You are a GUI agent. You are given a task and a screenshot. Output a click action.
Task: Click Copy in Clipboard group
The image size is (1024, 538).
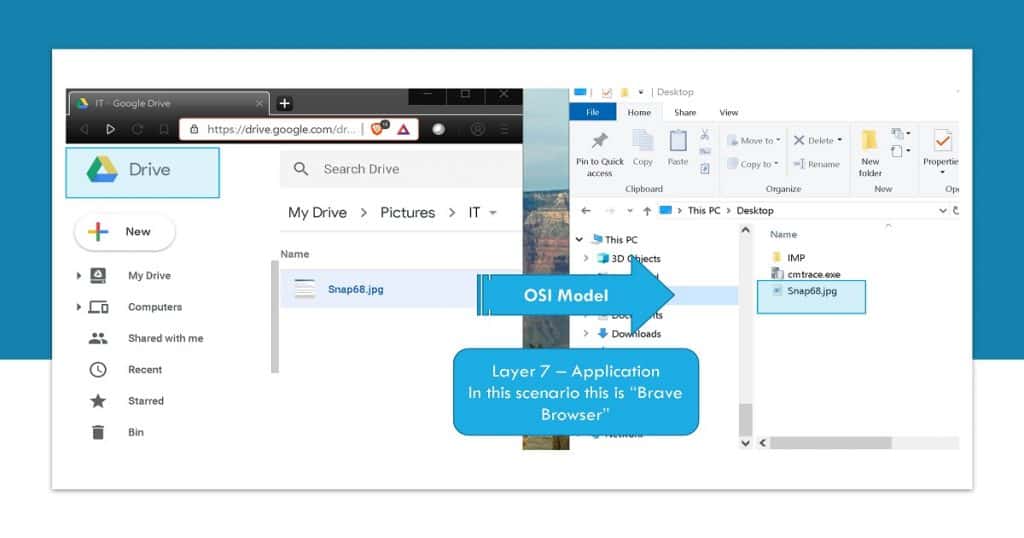(x=643, y=148)
